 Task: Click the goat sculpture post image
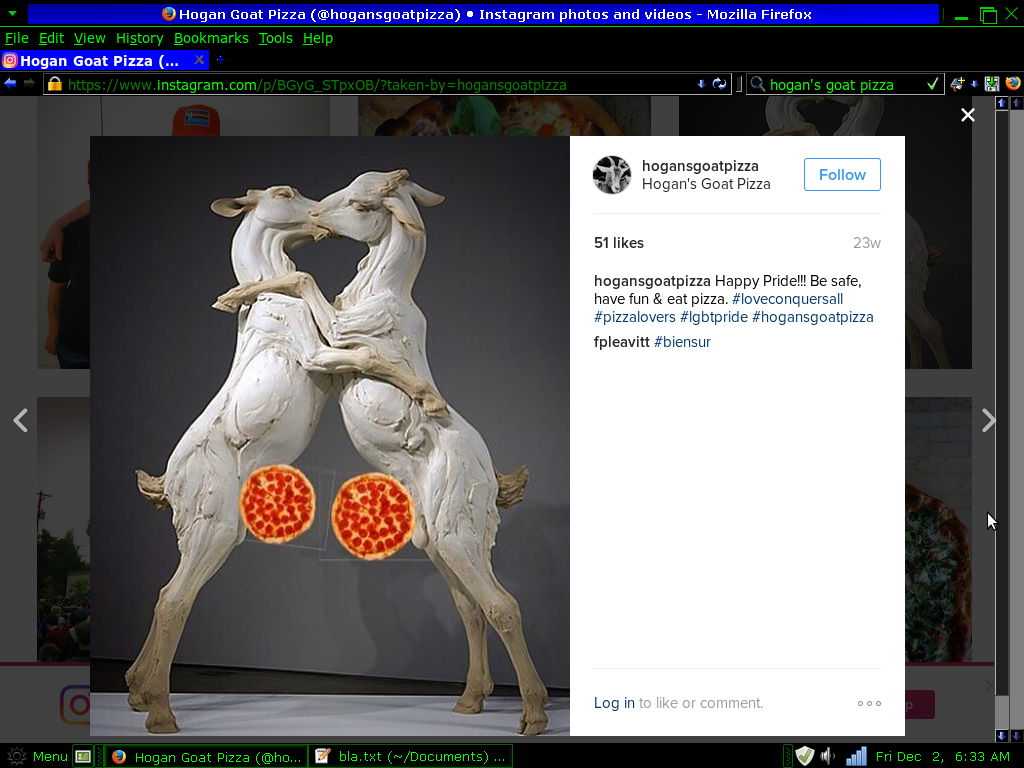[x=330, y=436]
